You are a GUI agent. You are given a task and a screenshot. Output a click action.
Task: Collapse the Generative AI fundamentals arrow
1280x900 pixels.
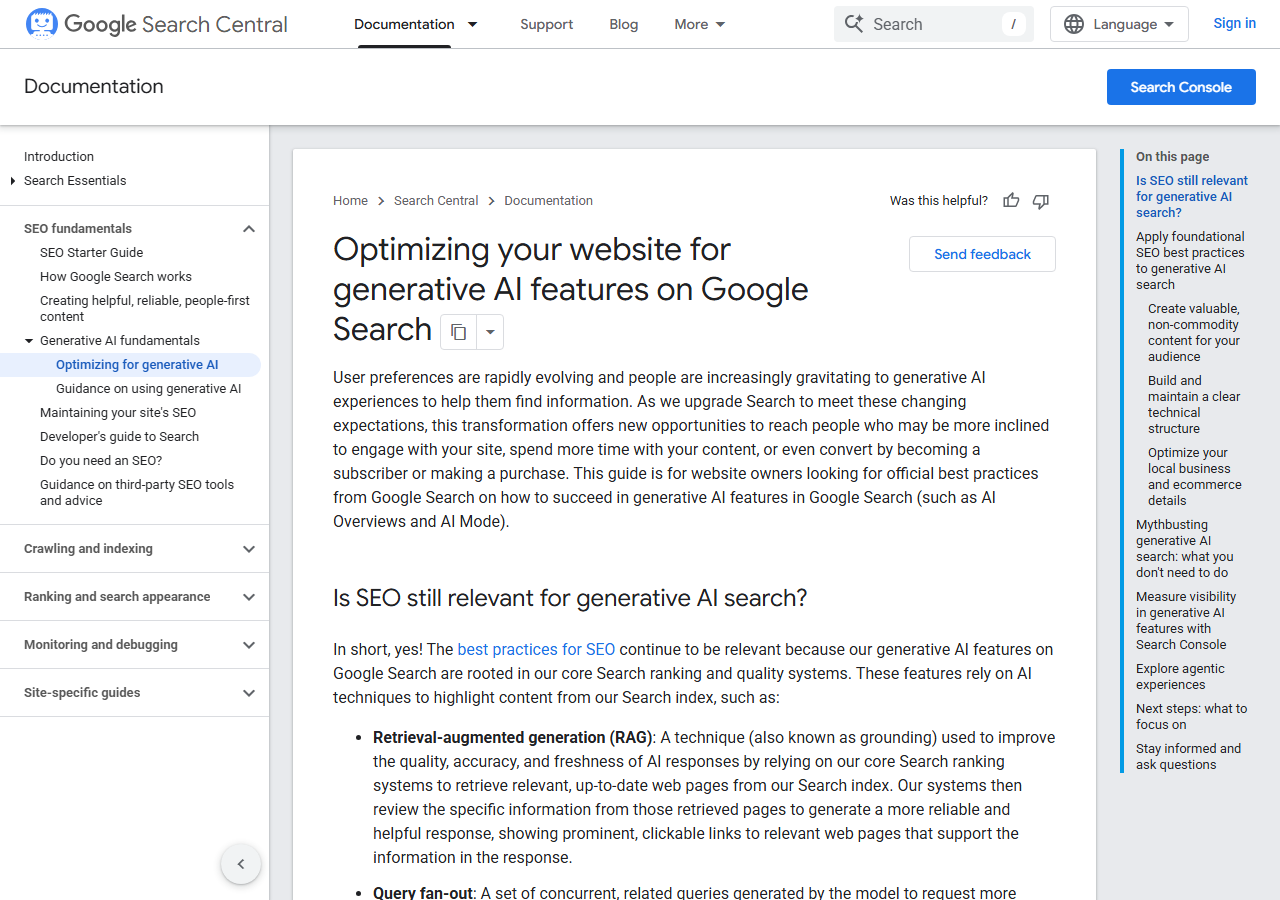tap(29, 341)
